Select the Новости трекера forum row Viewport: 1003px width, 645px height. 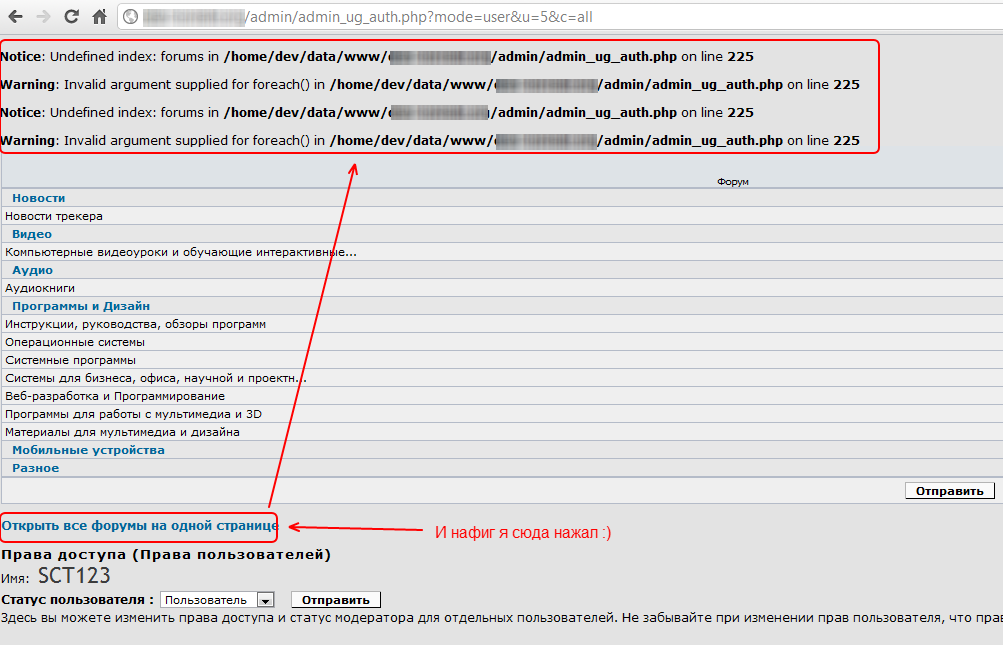[54, 216]
